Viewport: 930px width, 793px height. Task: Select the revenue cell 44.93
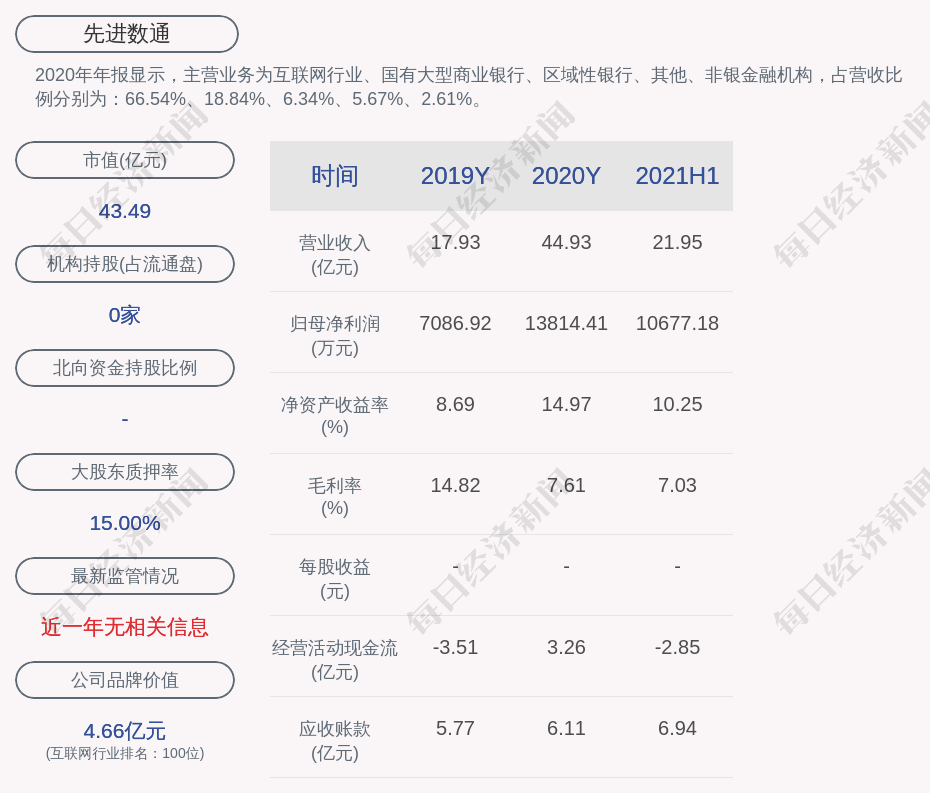click(566, 243)
